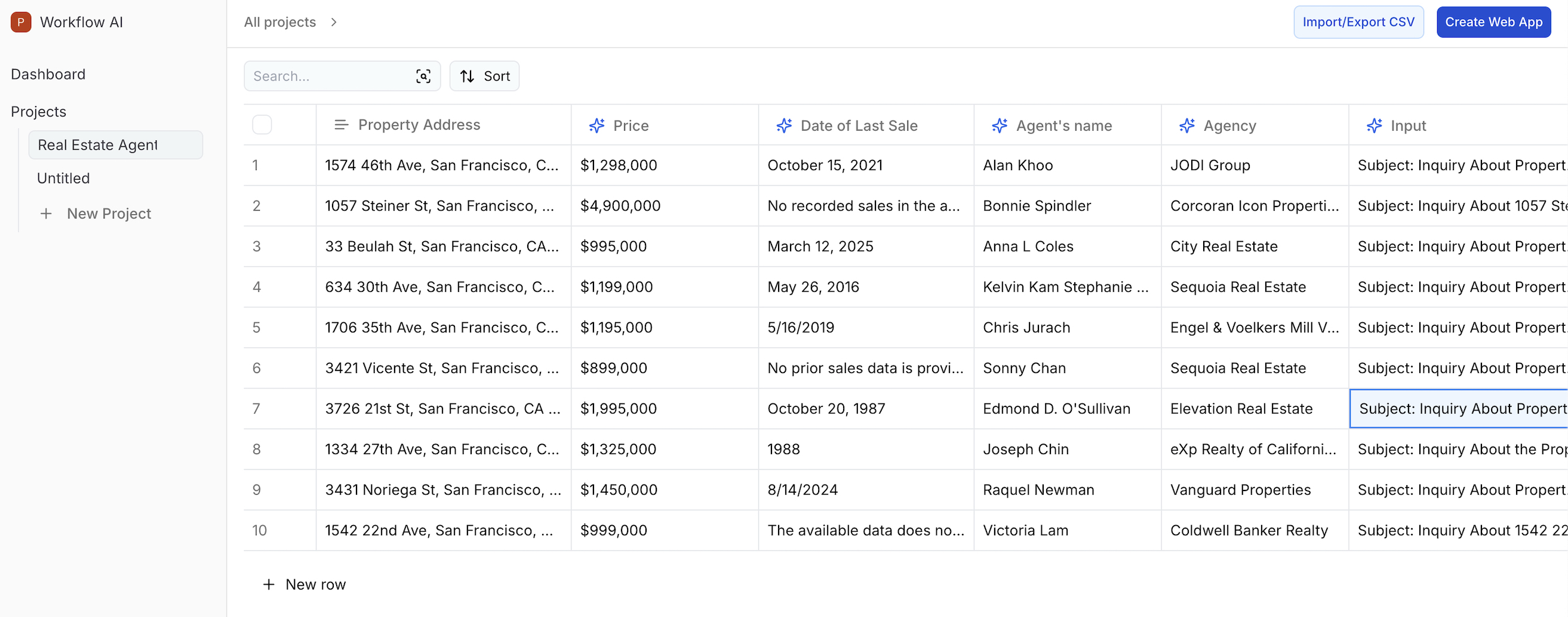This screenshot has width=1568, height=617.
Task: Select cell '1706 35th Ave, San Francisco'
Action: coord(444,328)
